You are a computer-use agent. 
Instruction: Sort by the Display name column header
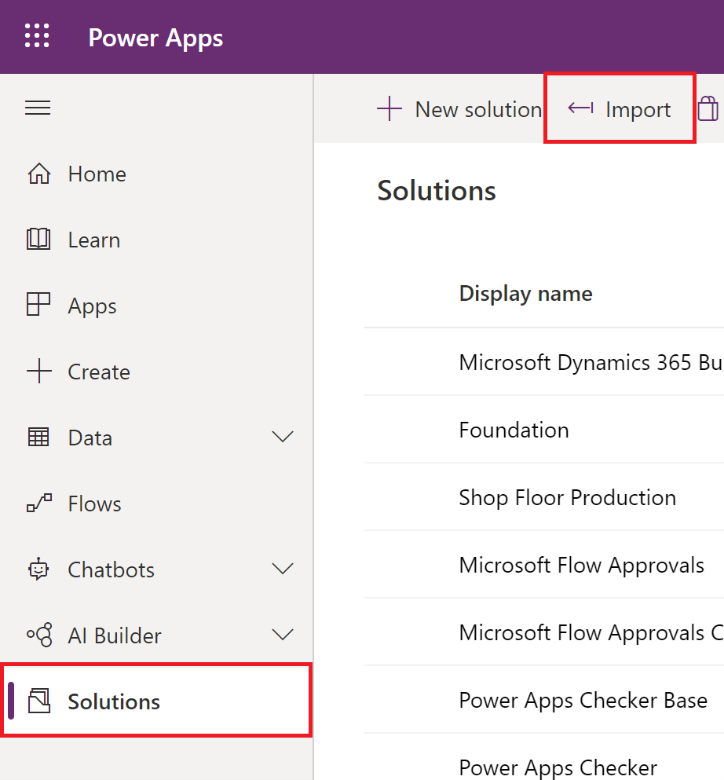tap(525, 294)
